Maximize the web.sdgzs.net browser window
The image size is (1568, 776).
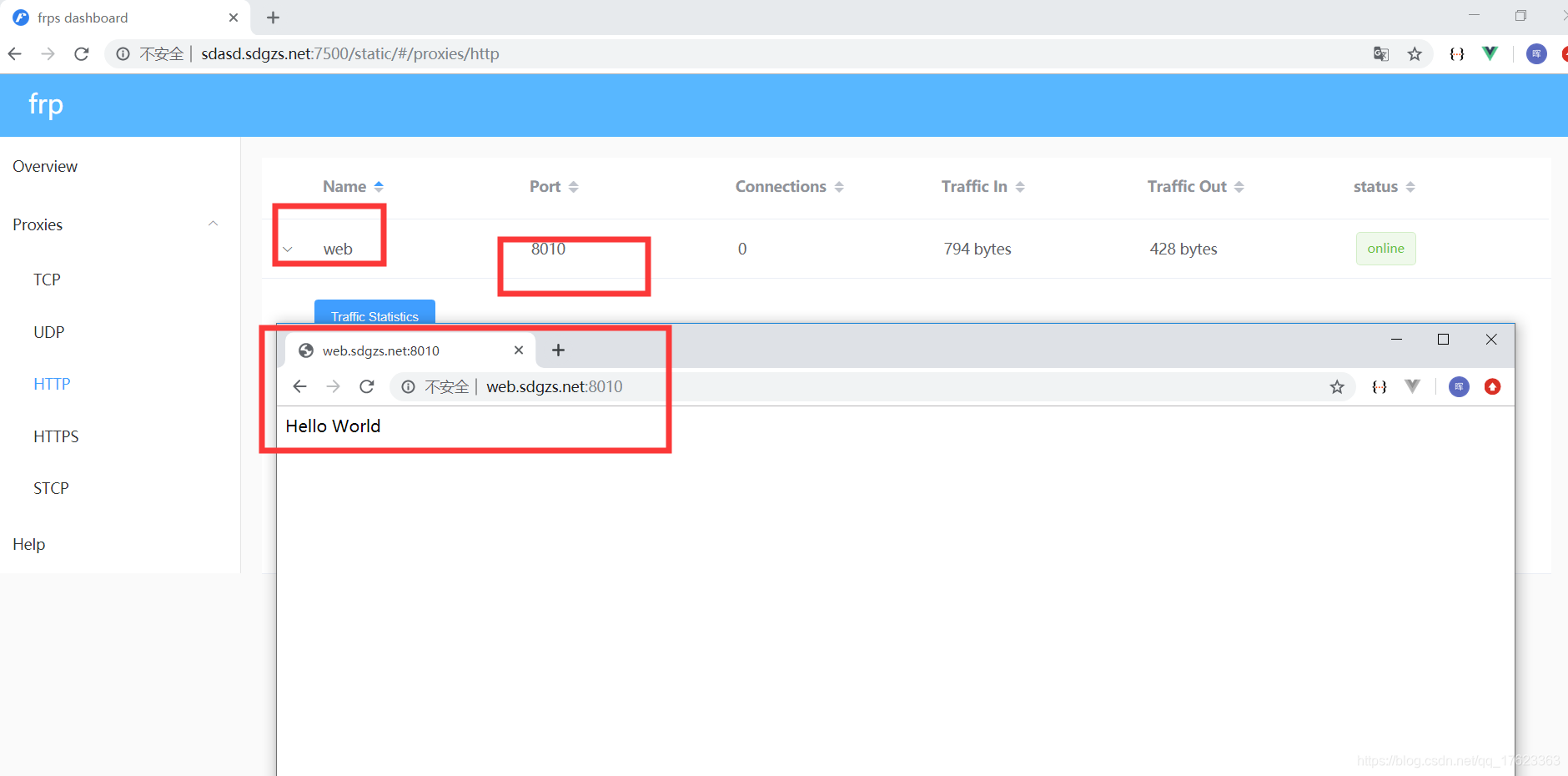click(x=1443, y=340)
